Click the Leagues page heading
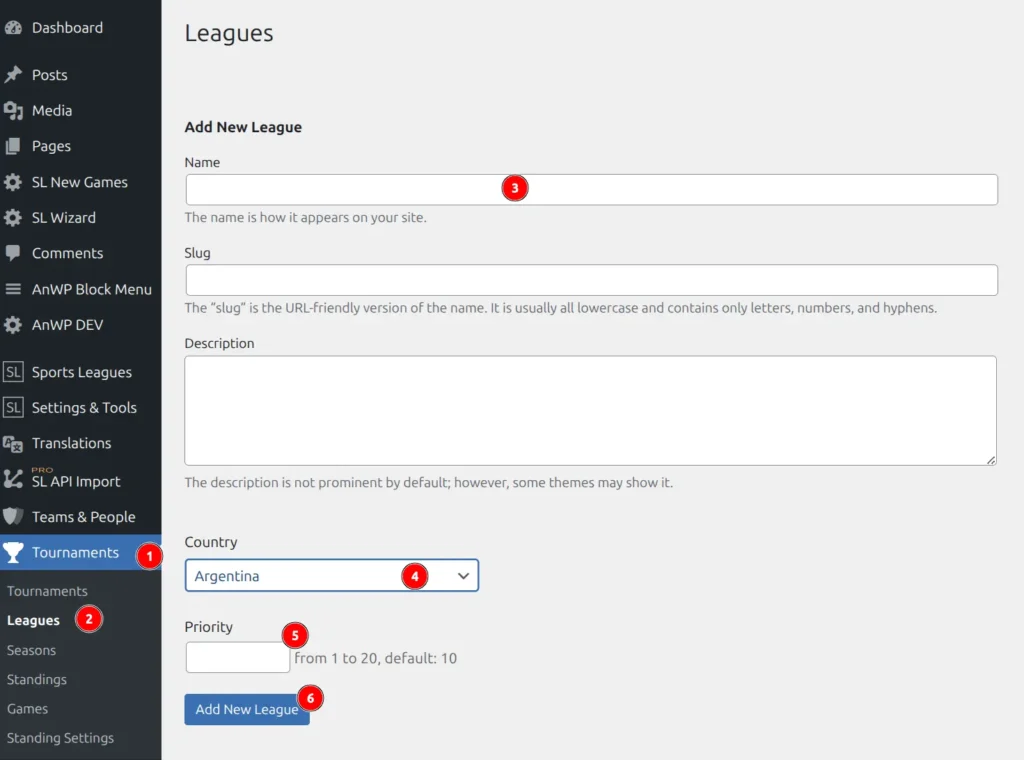Image resolution: width=1024 pixels, height=760 pixels. (x=229, y=33)
